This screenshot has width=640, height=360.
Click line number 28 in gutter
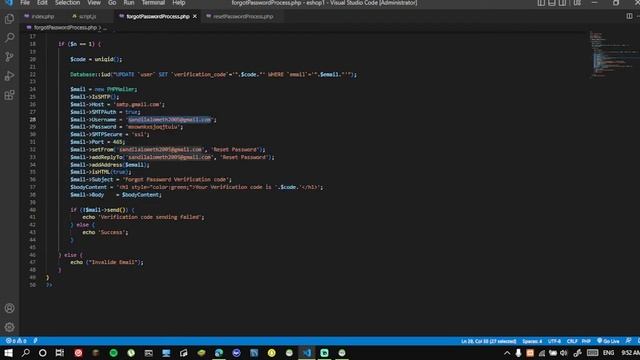33,120
